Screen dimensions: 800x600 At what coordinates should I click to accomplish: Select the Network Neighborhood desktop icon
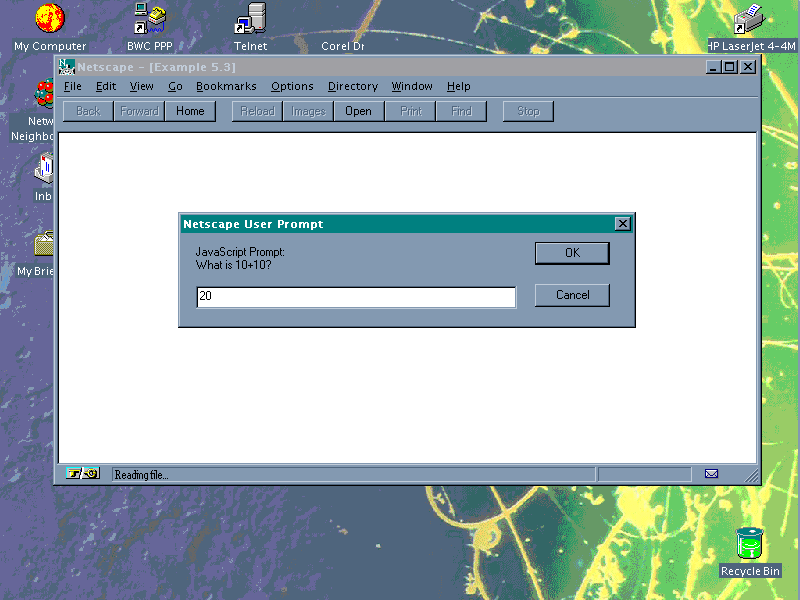coord(44,97)
